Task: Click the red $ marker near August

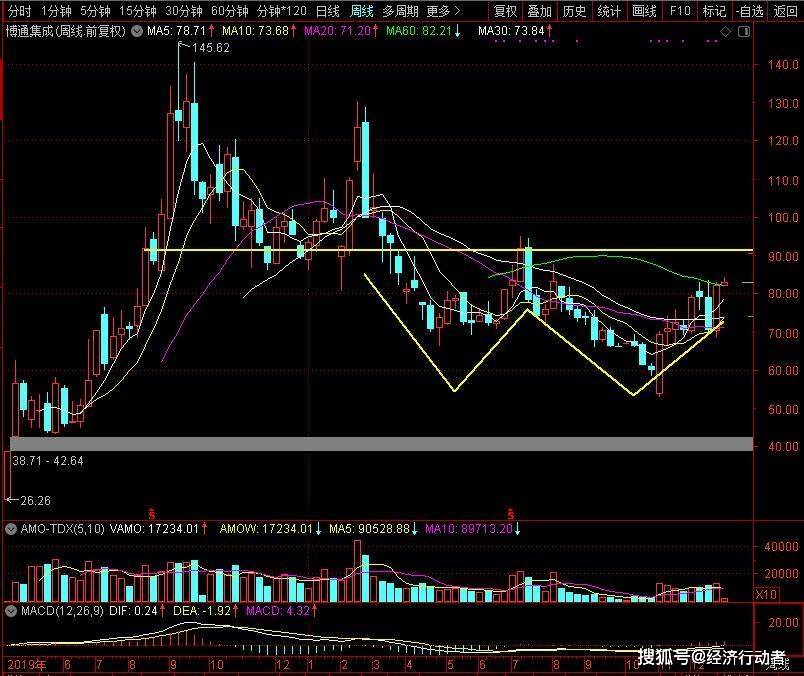Action: point(151,512)
